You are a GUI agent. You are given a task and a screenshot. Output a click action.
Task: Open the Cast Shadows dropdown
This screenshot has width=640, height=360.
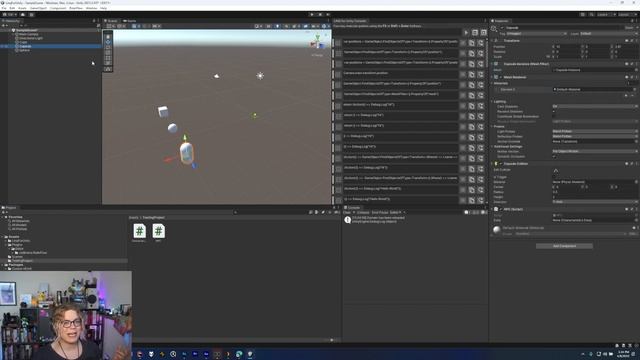(x=595, y=106)
